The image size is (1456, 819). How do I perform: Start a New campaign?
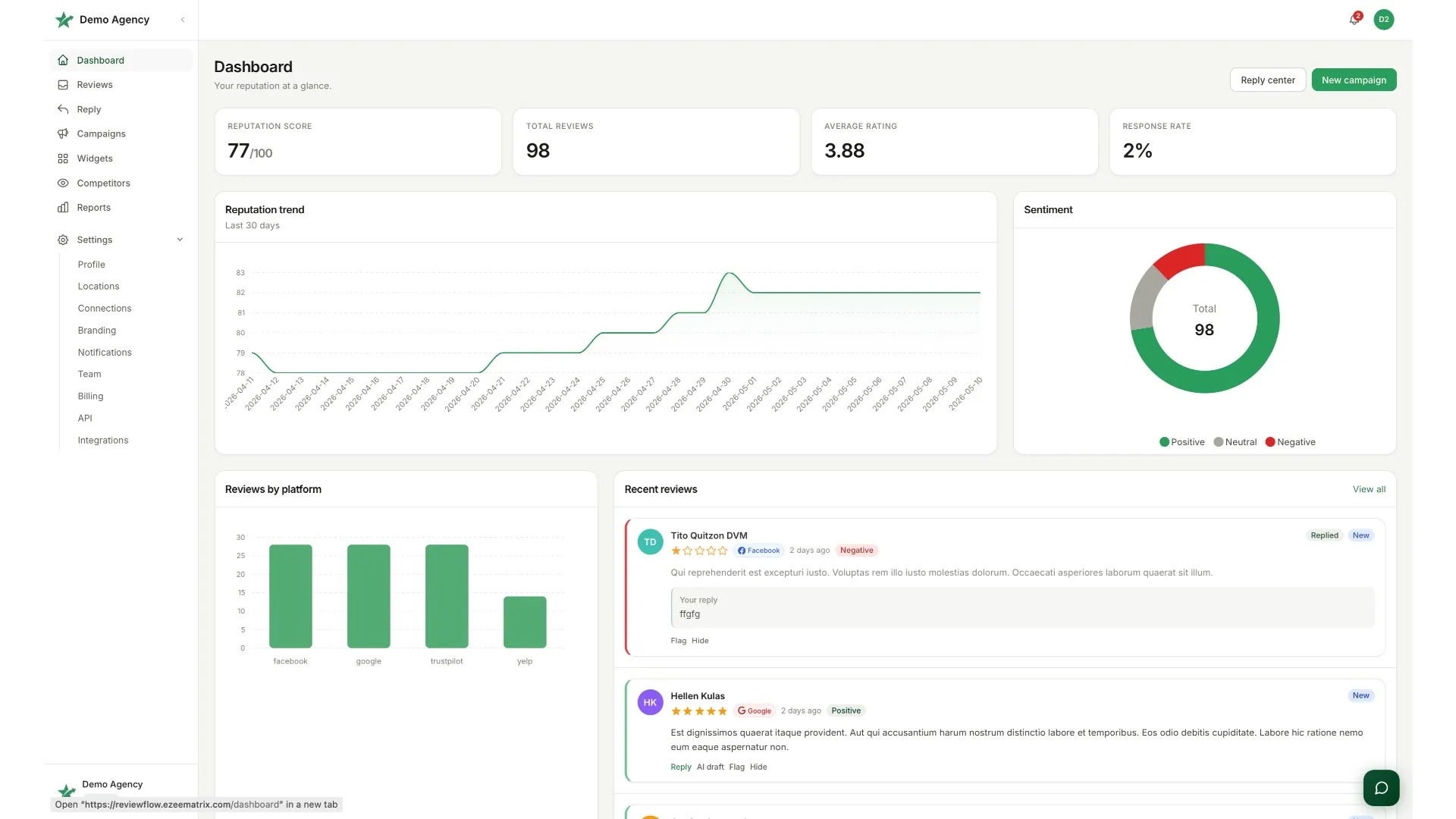point(1354,80)
